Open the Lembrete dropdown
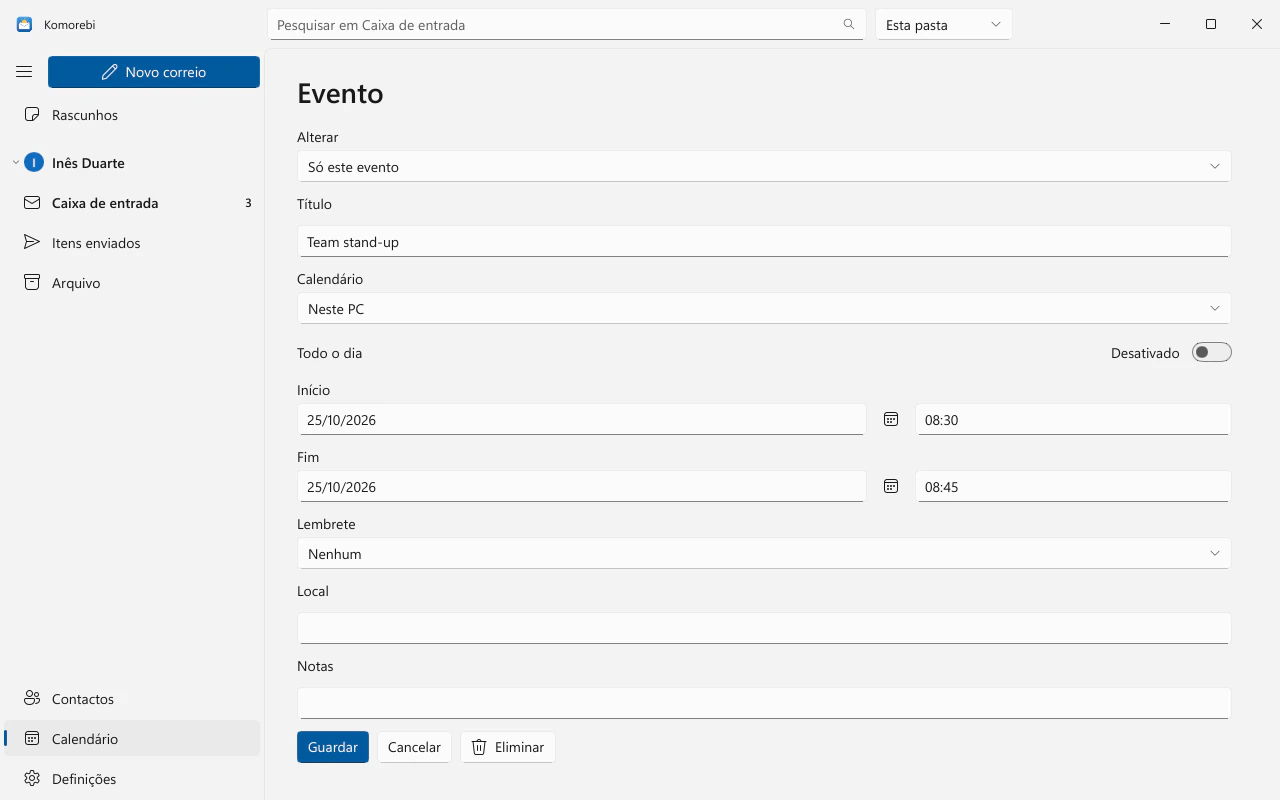 click(764, 553)
